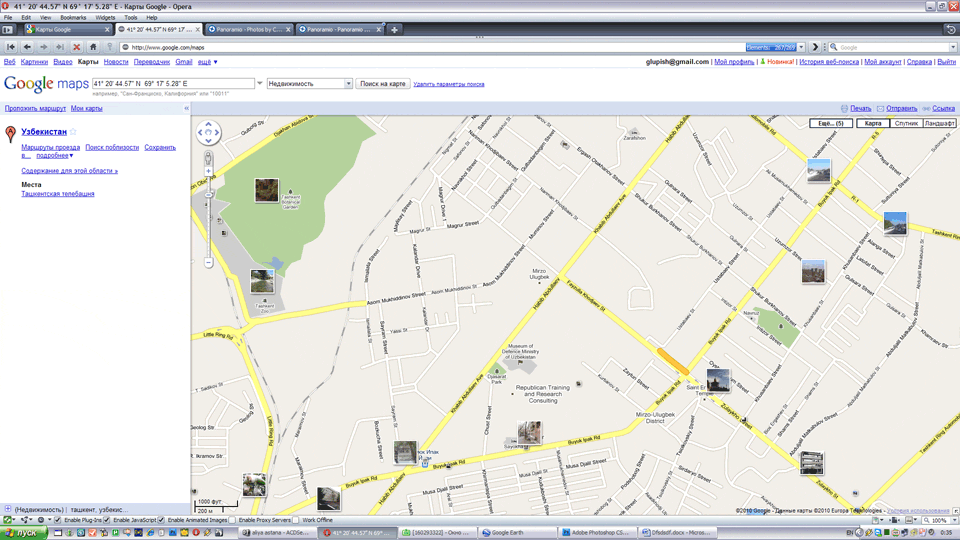Click the red location marker A icon
Image resolution: width=960 pixels, height=540 pixels.
[x=10, y=134]
